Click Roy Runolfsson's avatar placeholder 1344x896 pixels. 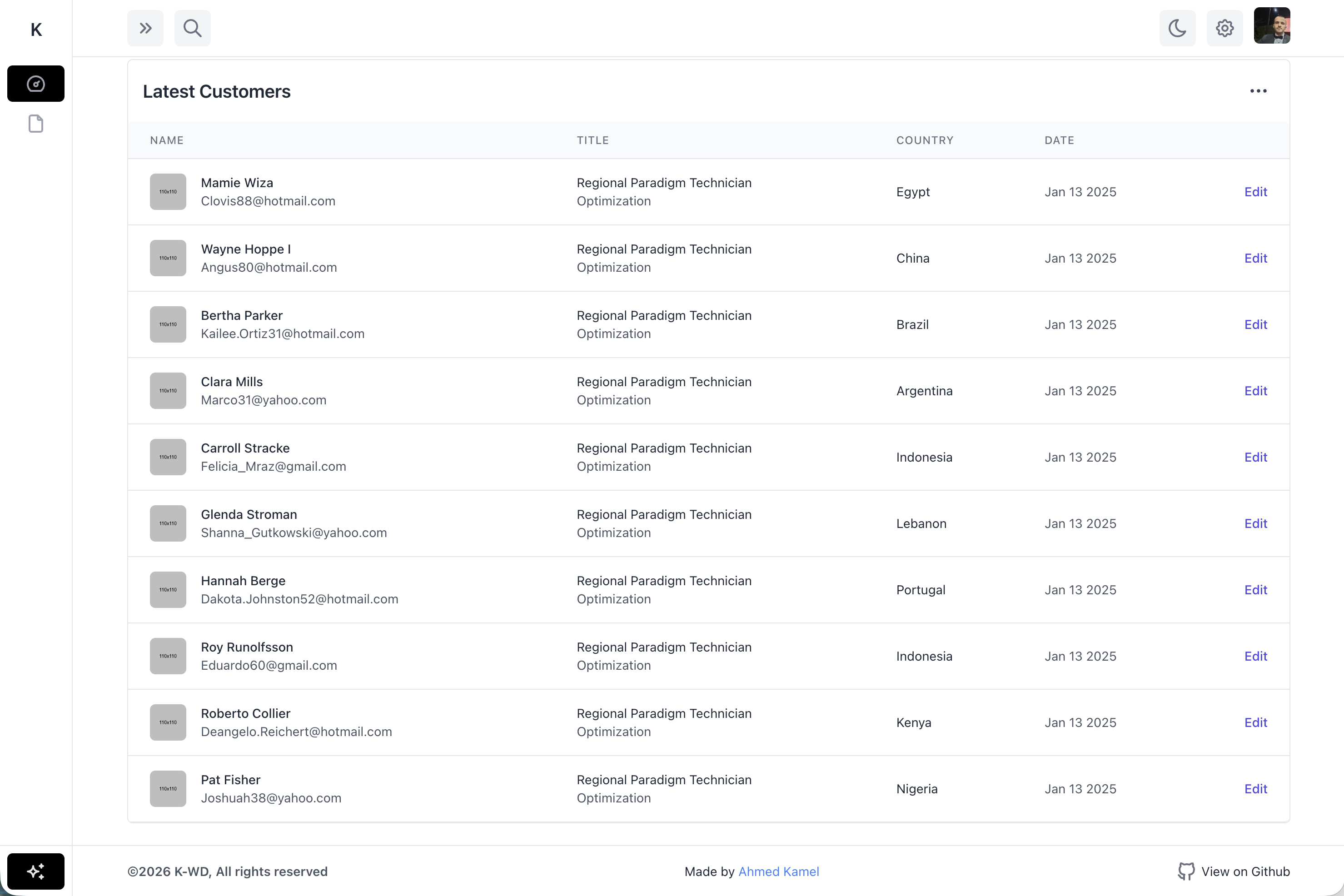(x=168, y=656)
